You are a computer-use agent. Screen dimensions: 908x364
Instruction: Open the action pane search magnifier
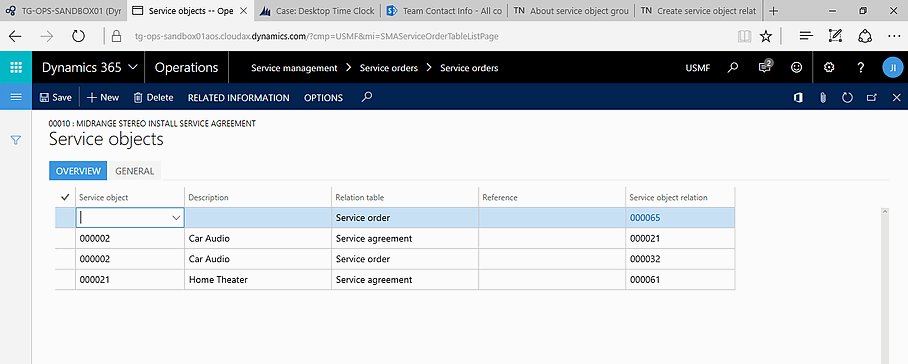(366, 97)
